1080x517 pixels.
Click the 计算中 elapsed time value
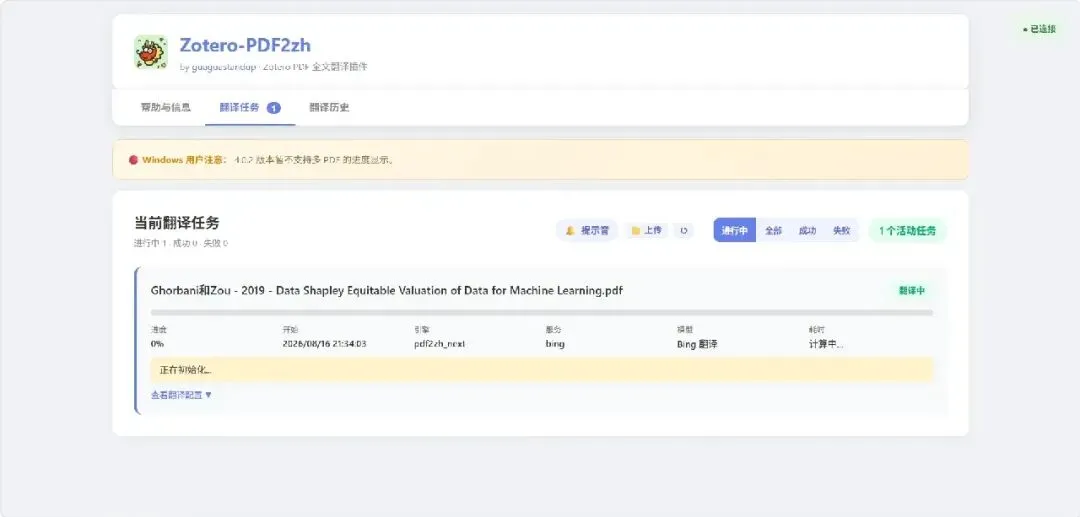pos(826,344)
